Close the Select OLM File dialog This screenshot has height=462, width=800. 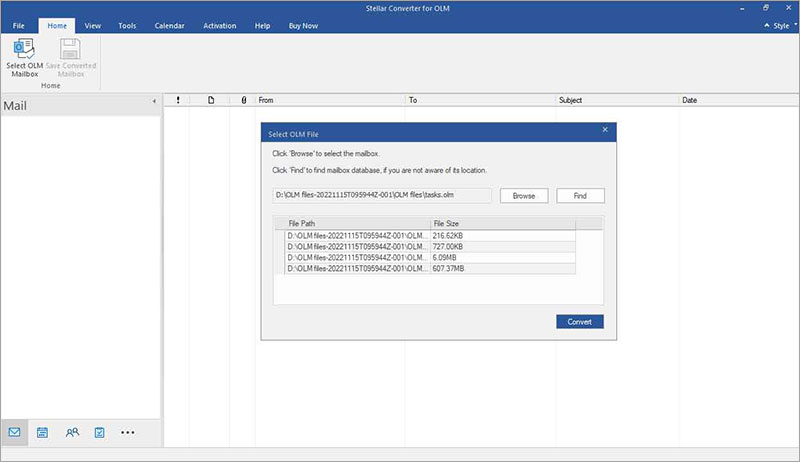coord(605,130)
